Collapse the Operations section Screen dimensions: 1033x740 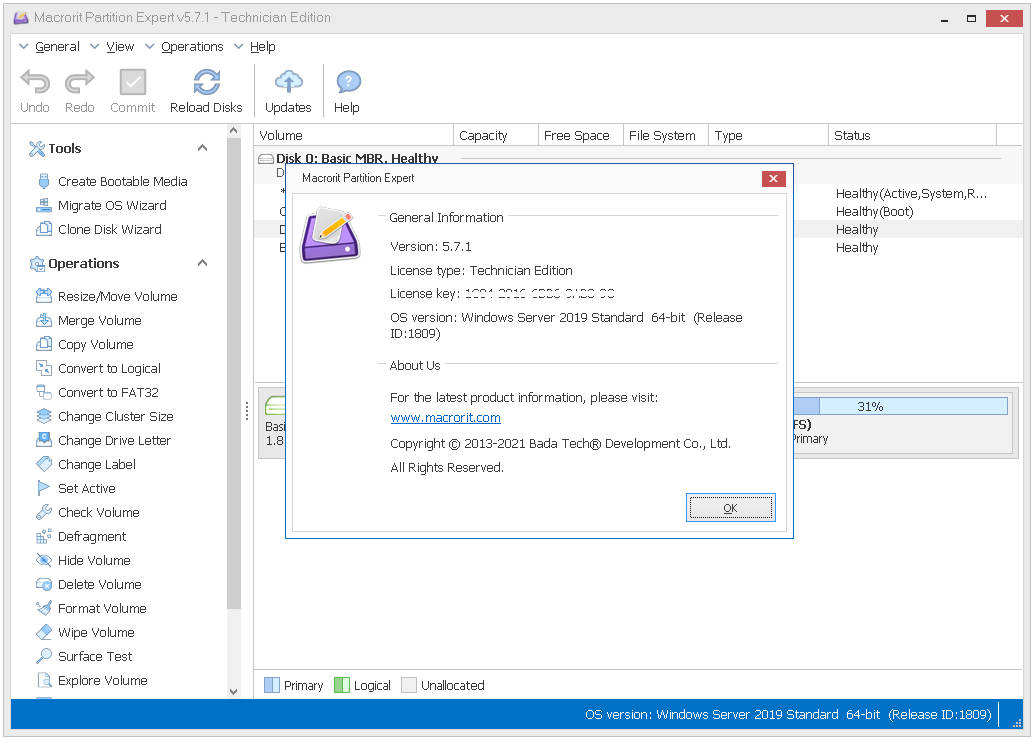coord(202,263)
